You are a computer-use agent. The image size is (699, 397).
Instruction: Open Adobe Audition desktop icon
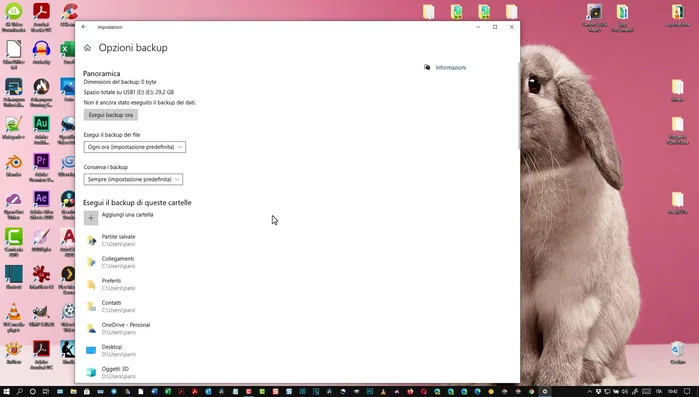click(x=41, y=130)
